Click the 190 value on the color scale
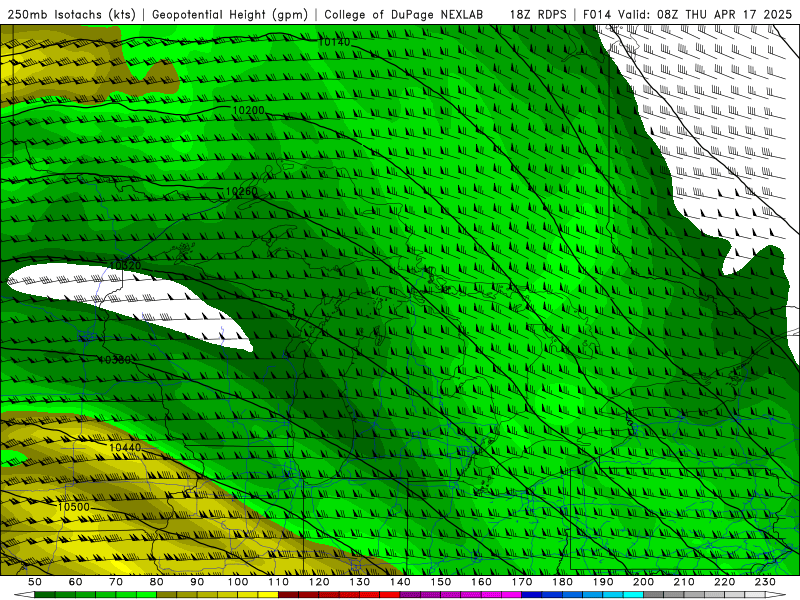The image size is (800, 600). pos(603,582)
